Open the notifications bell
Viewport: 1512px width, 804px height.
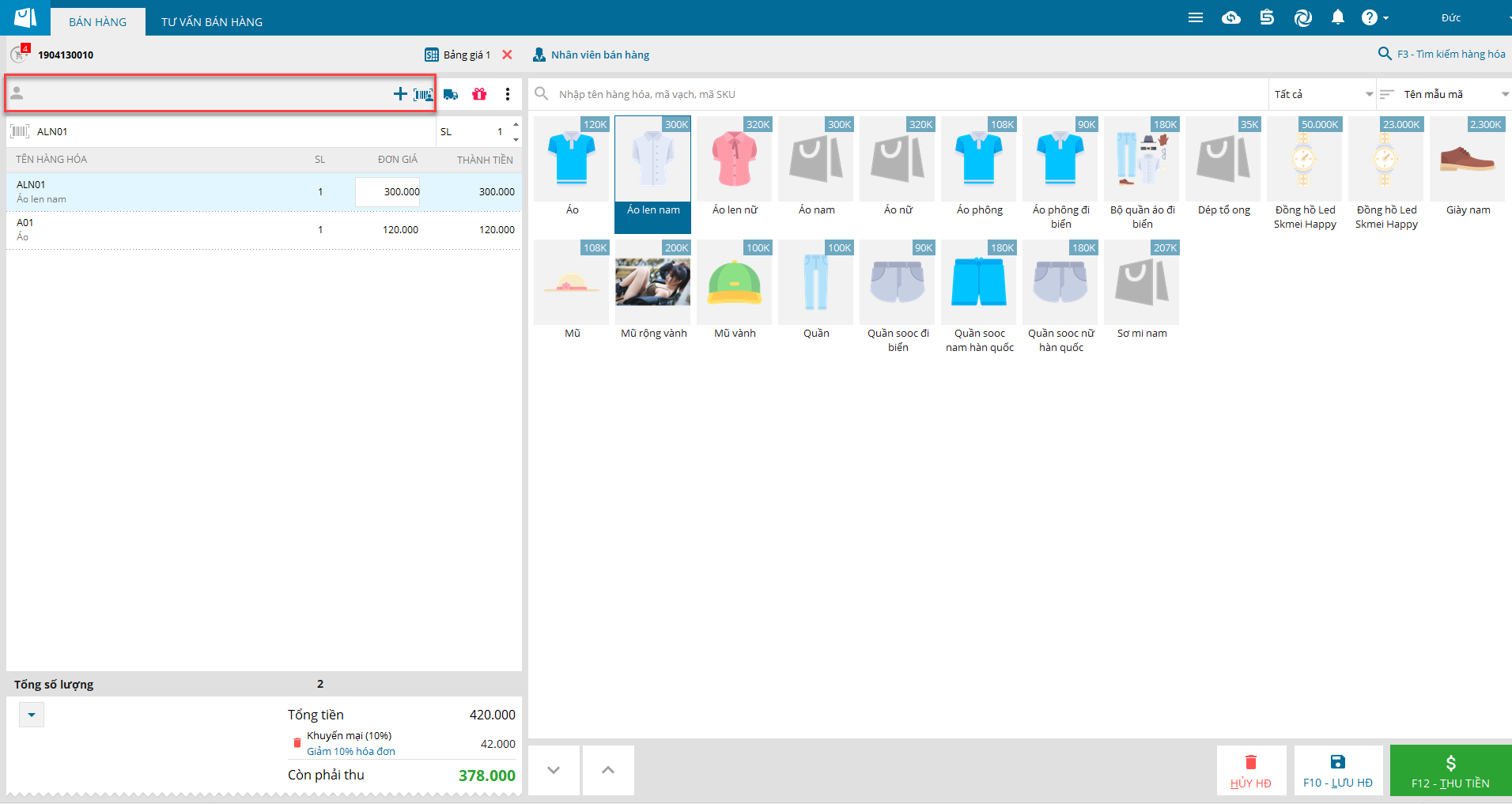tap(1338, 17)
